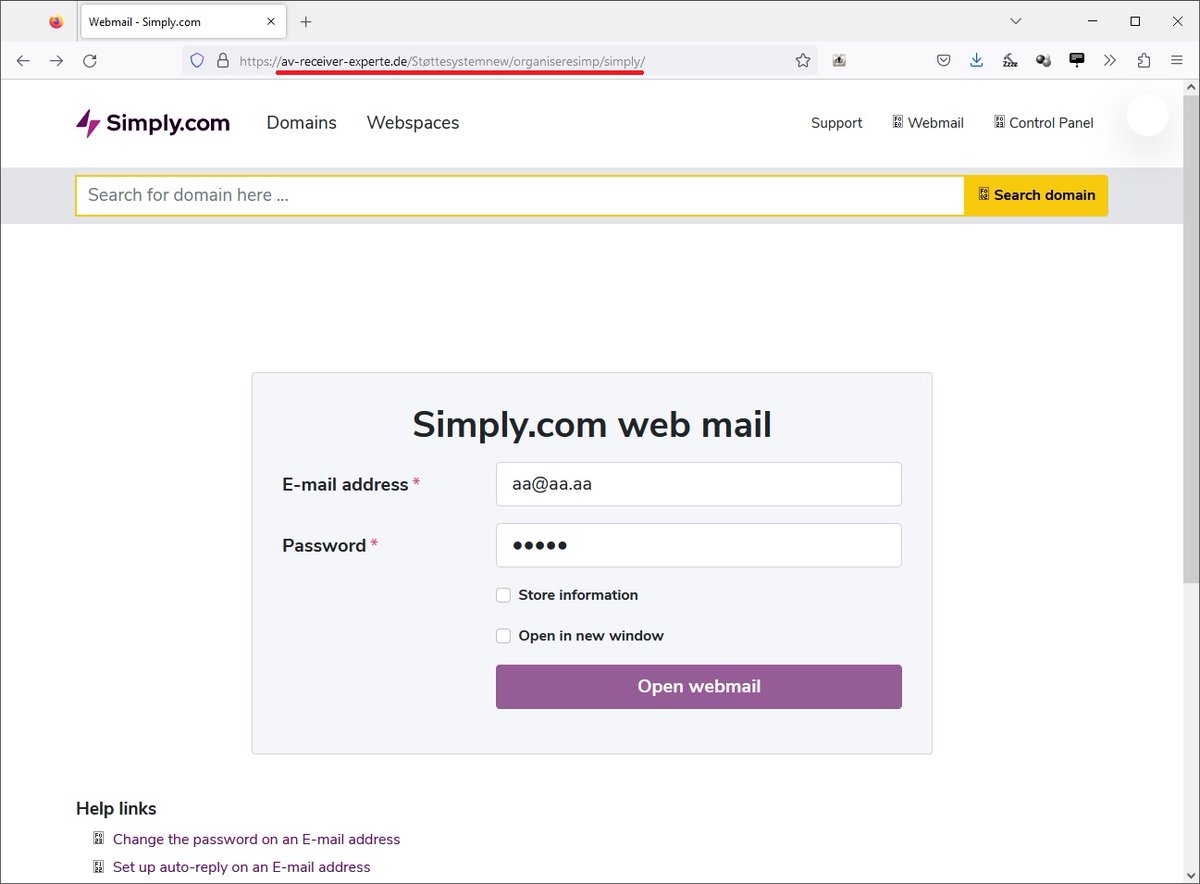Click the Password label
Screen dimensions: 1200x884
click(324, 546)
